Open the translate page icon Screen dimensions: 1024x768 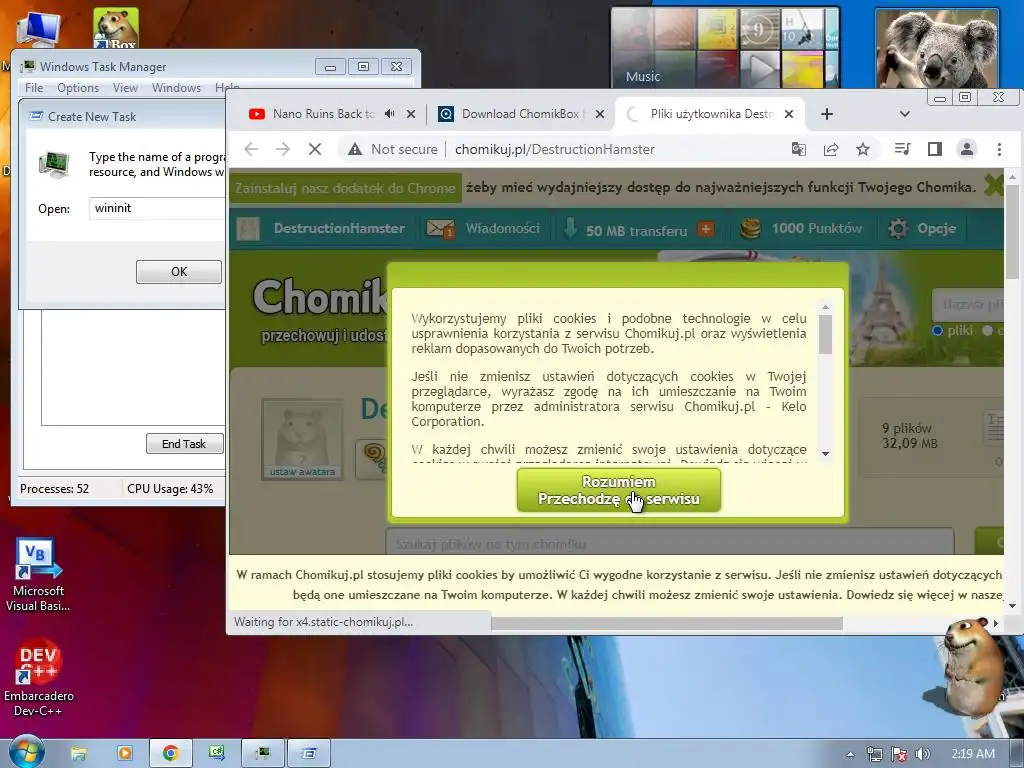[x=798, y=149]
